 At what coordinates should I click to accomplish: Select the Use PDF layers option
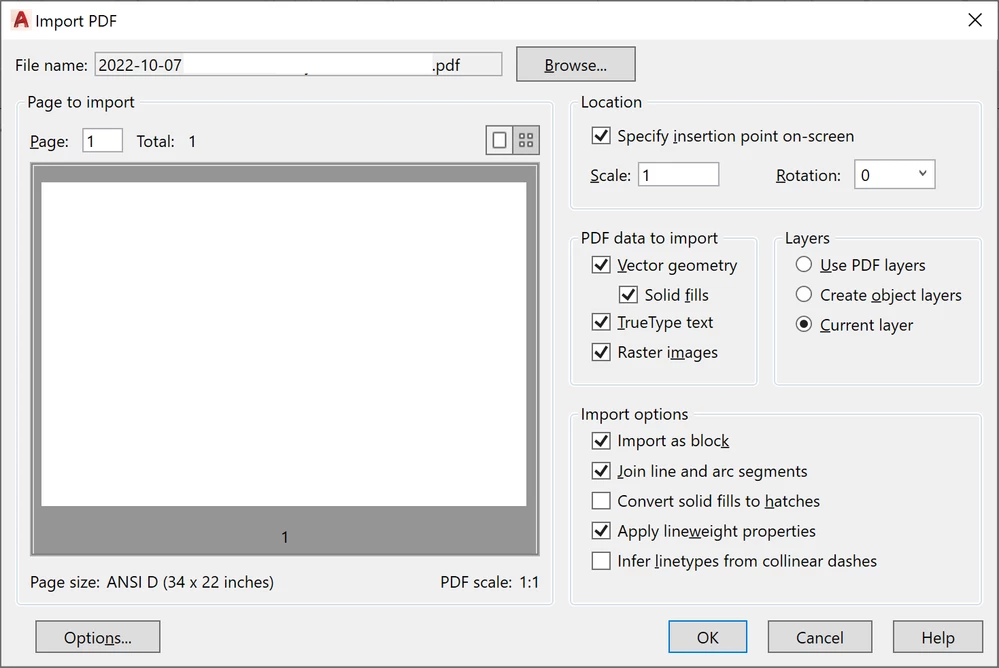(x=803, y=265)
